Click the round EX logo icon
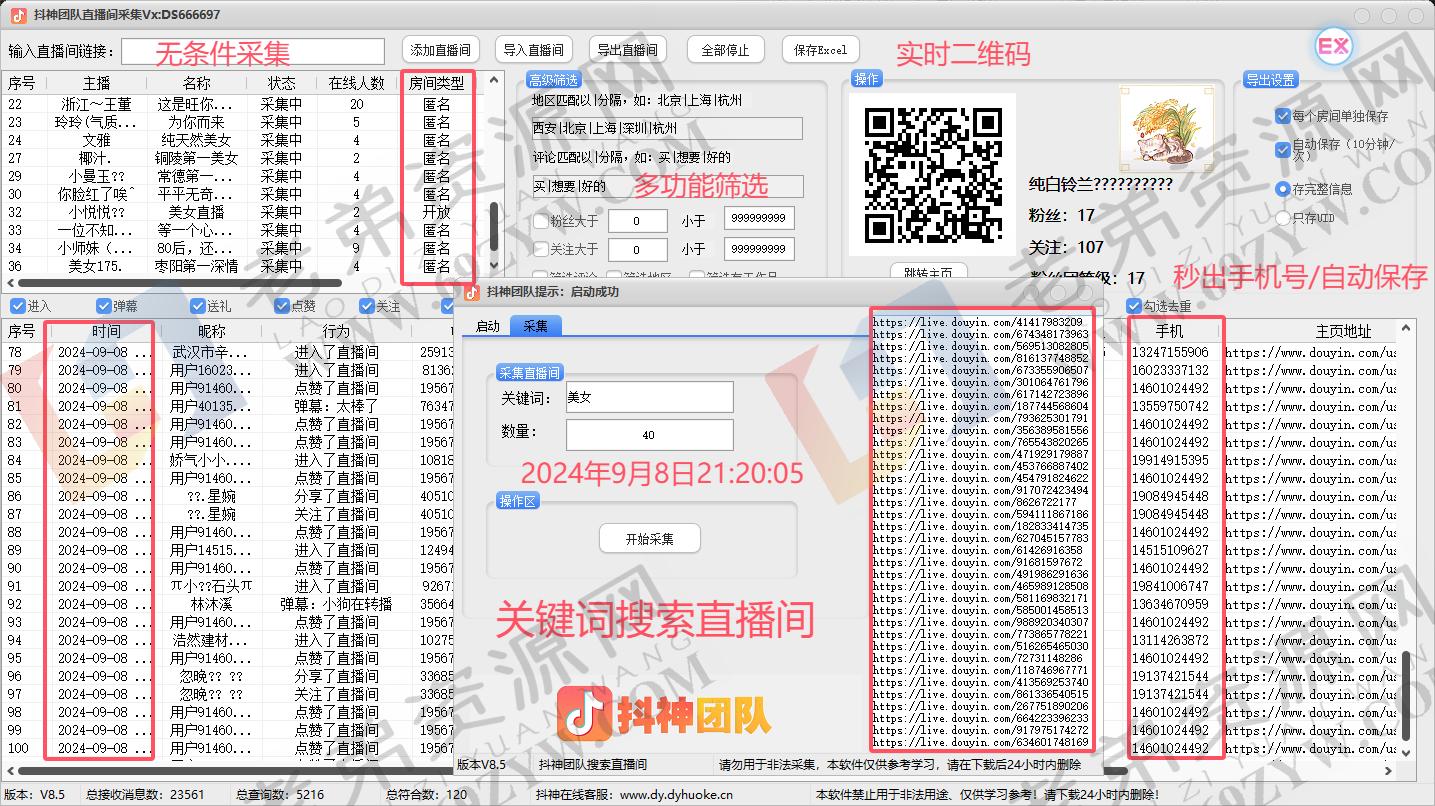1435x806 pixels. (1332, 48)
